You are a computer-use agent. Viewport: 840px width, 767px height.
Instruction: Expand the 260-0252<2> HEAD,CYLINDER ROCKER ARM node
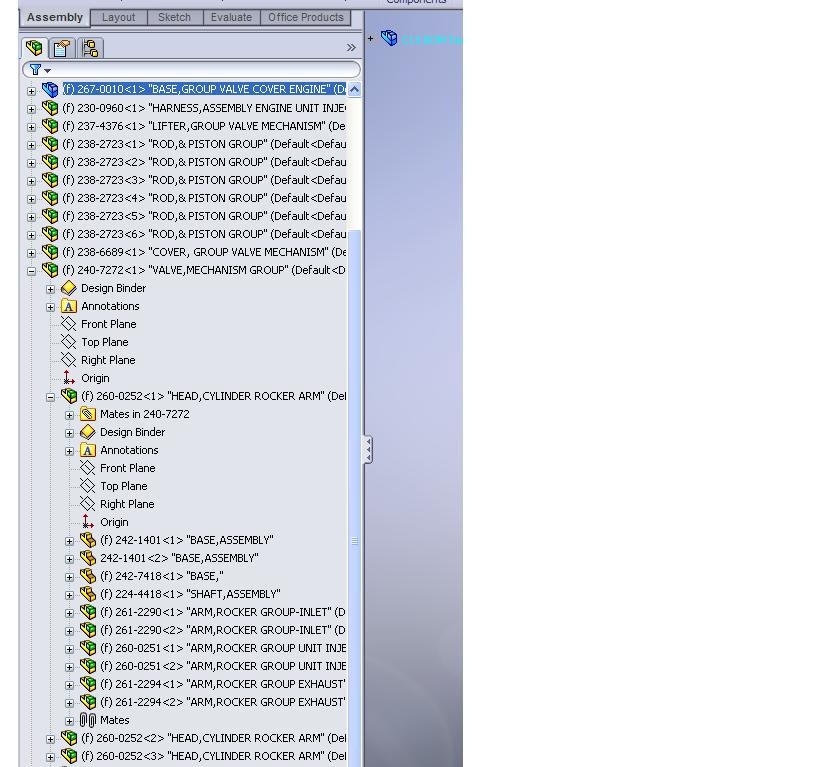pyautogui.click(x=50, y=740)
